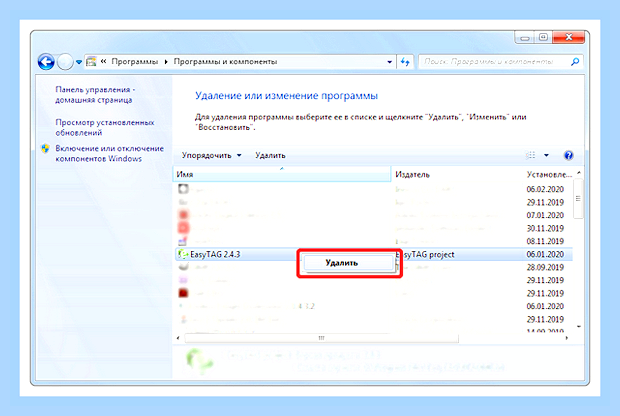Click the vertical scrollbar thumb

[x=578, y=199]
